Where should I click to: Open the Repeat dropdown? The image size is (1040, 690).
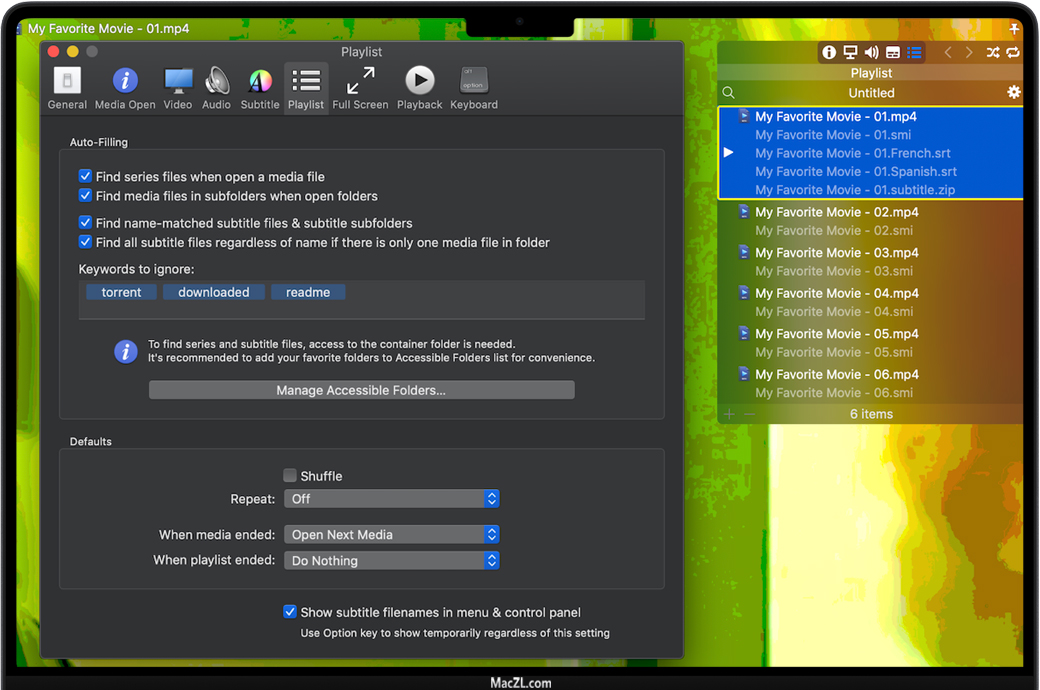tap(391, 498)
